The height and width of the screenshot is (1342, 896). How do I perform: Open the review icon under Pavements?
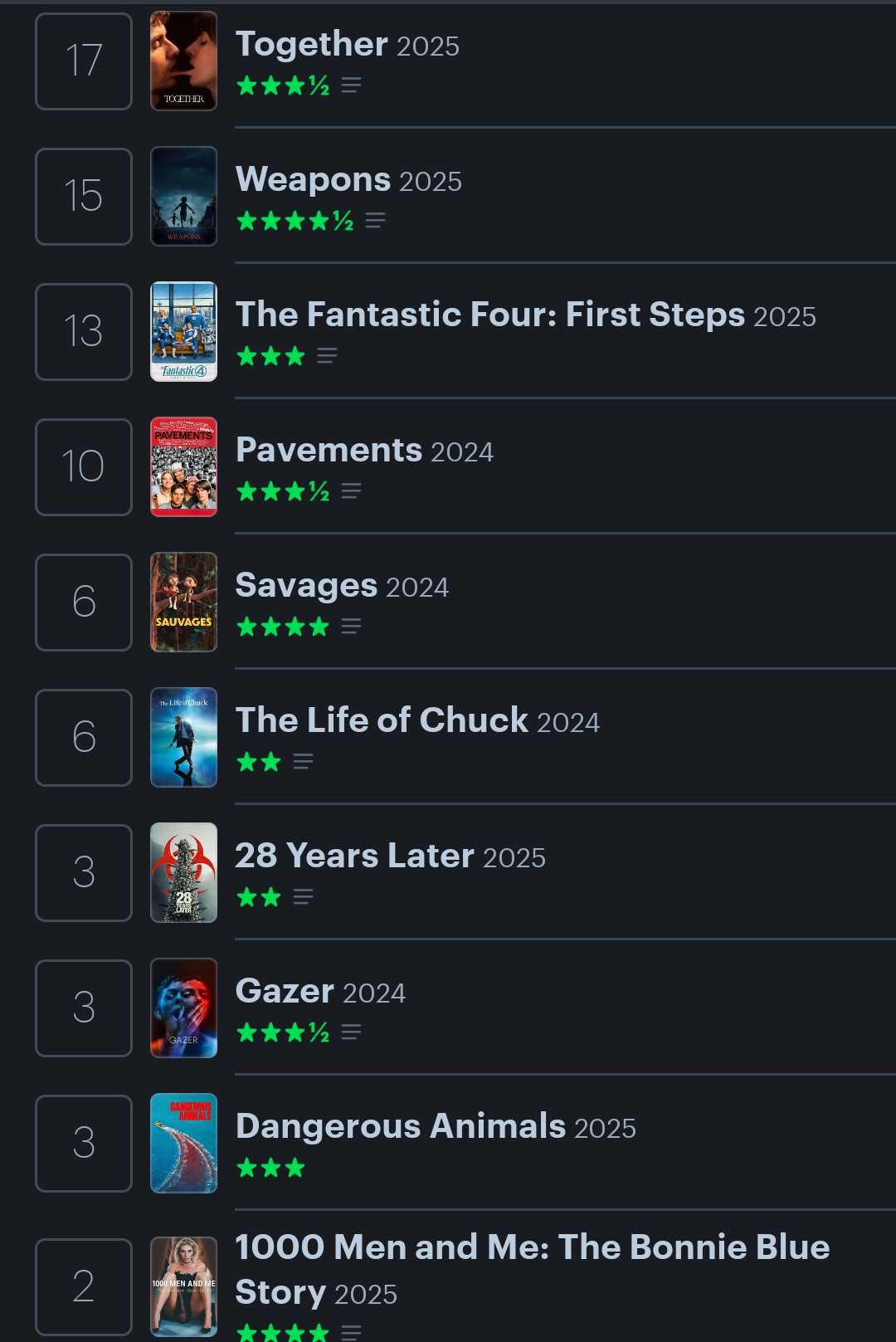351,491
